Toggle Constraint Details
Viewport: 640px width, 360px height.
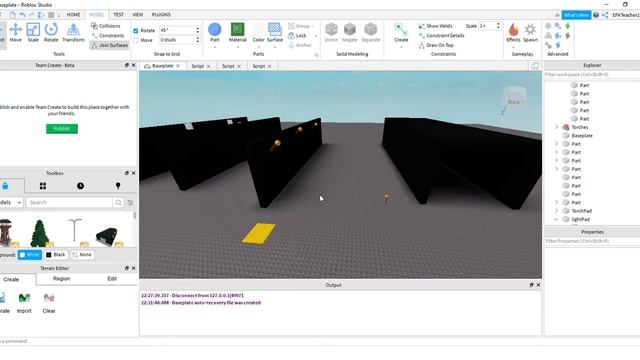(441, 36)
